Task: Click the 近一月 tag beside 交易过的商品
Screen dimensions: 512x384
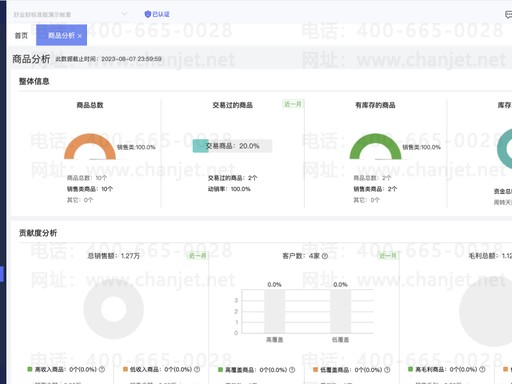Action: click(293, 104)
